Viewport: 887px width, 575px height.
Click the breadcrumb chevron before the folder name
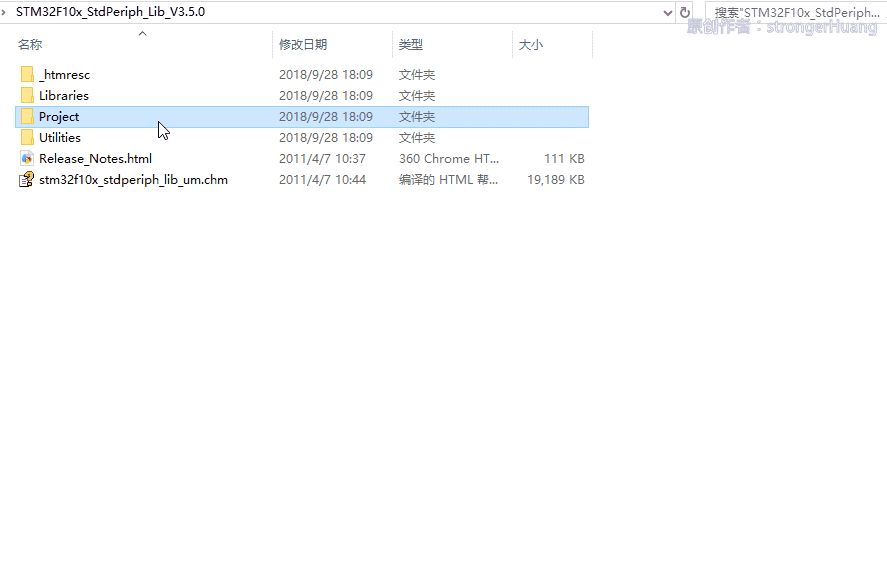[3, 12]
